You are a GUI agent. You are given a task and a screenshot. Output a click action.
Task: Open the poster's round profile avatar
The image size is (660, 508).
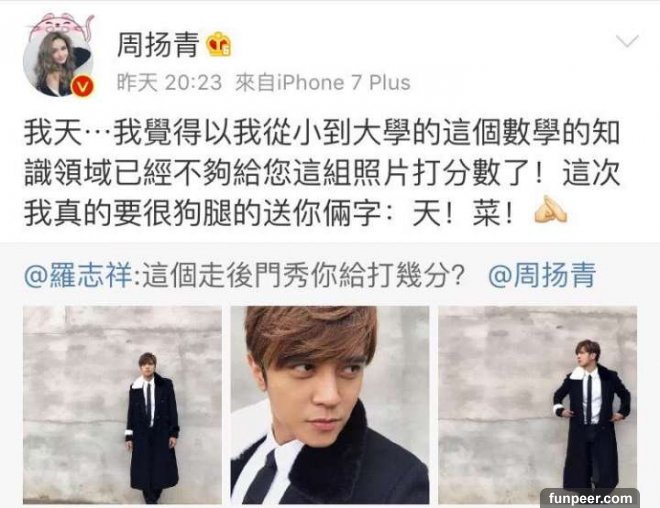(58, 63)
